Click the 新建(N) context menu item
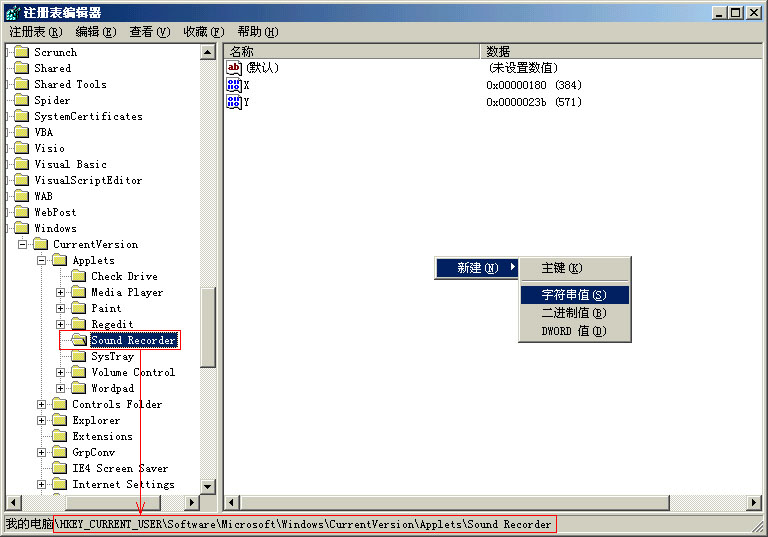This screenshot has width=768, height=537. [x=477, y=268]
